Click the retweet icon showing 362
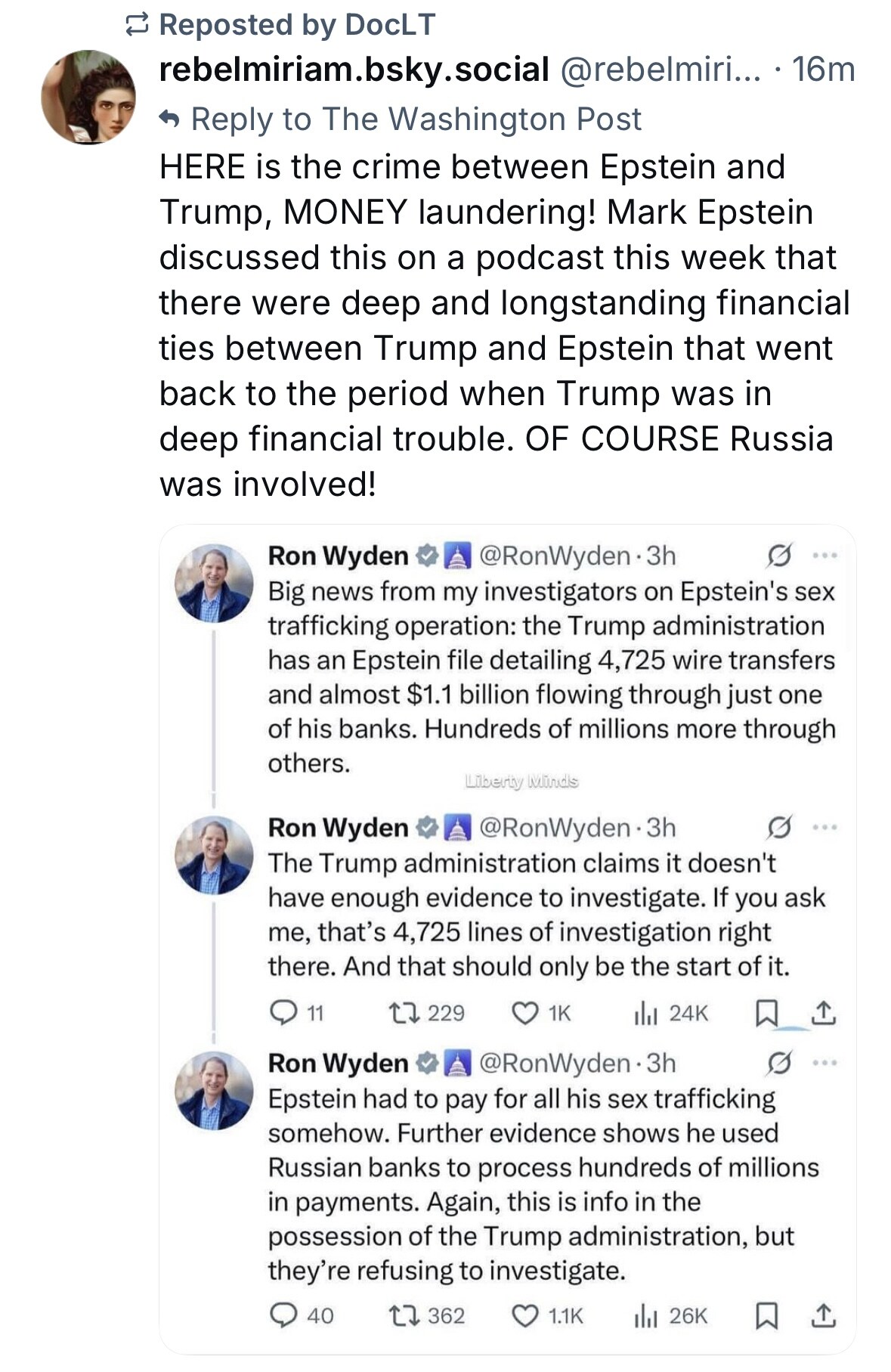This screenshot has width=891, height=1372. tap(399, 1316)
